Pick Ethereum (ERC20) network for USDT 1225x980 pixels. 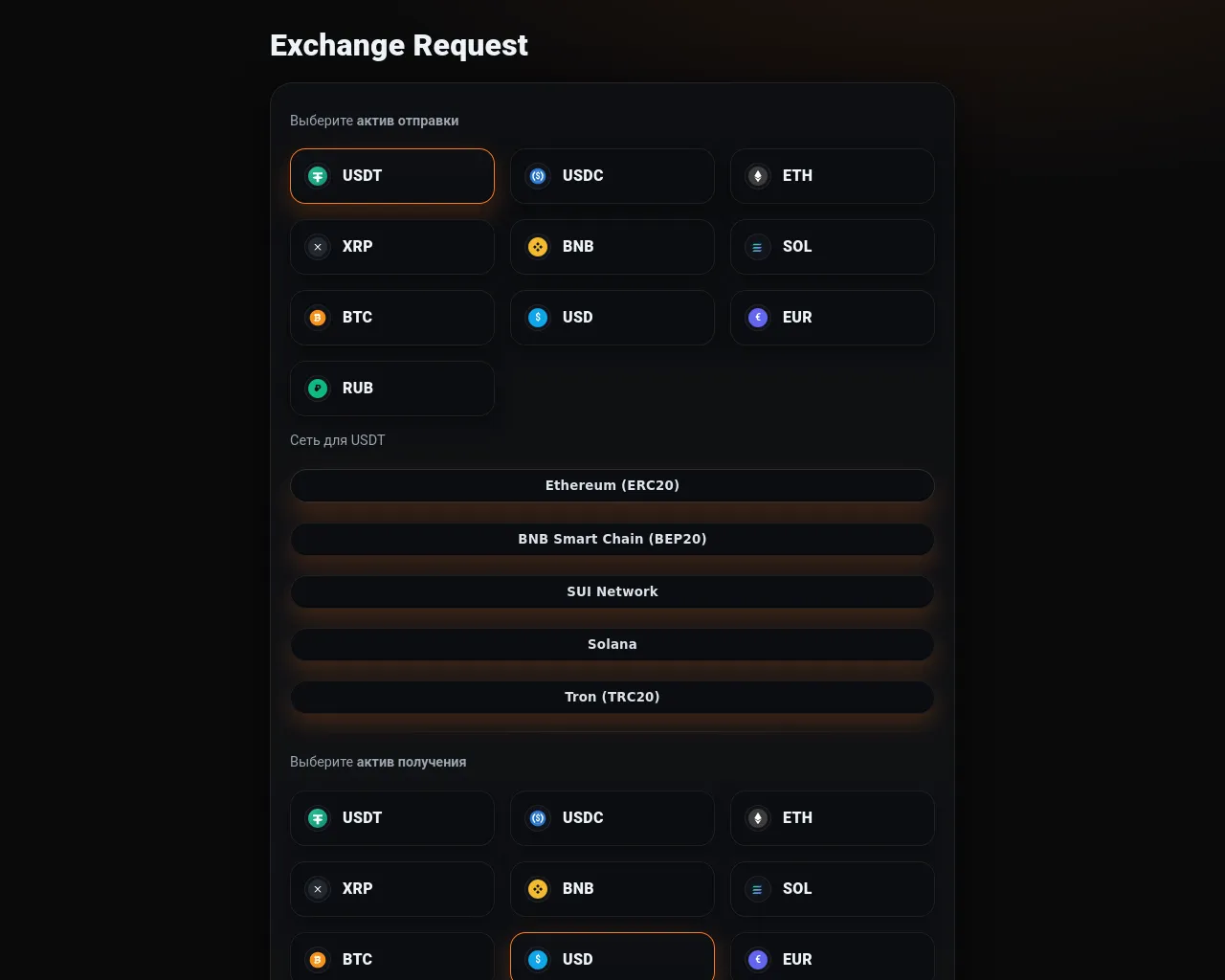point(612,485)
